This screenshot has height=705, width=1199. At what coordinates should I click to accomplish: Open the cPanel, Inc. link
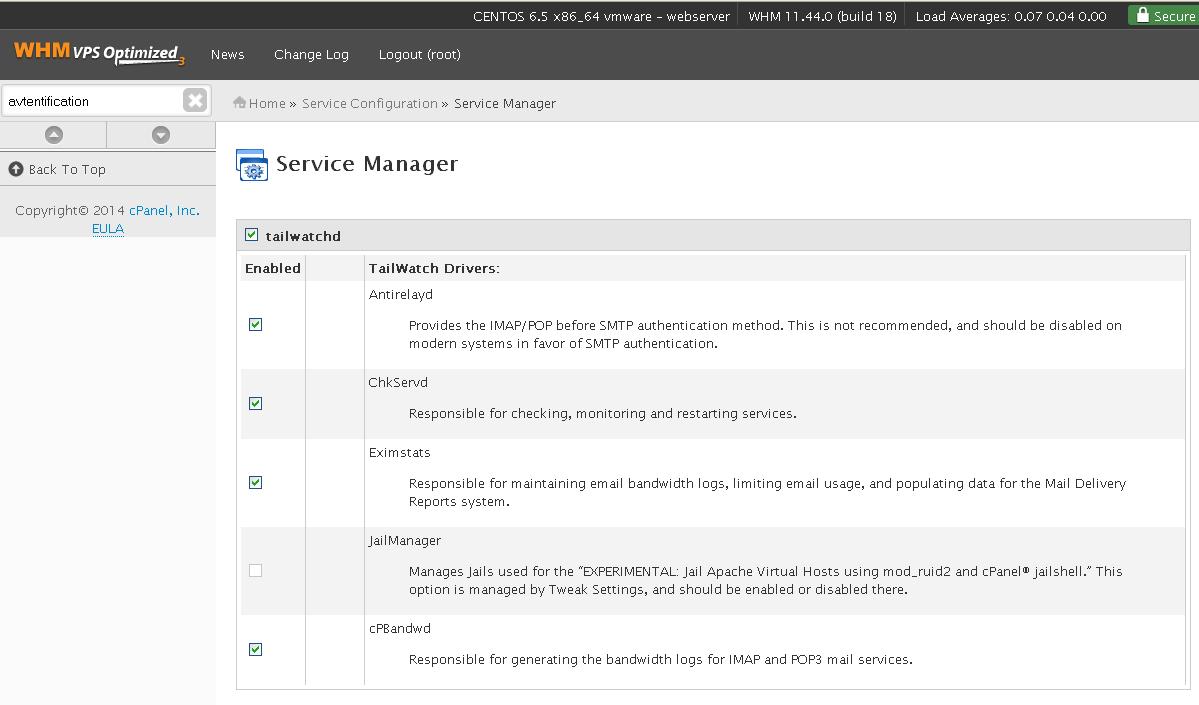pyautogui.click(x=164, y=210)
